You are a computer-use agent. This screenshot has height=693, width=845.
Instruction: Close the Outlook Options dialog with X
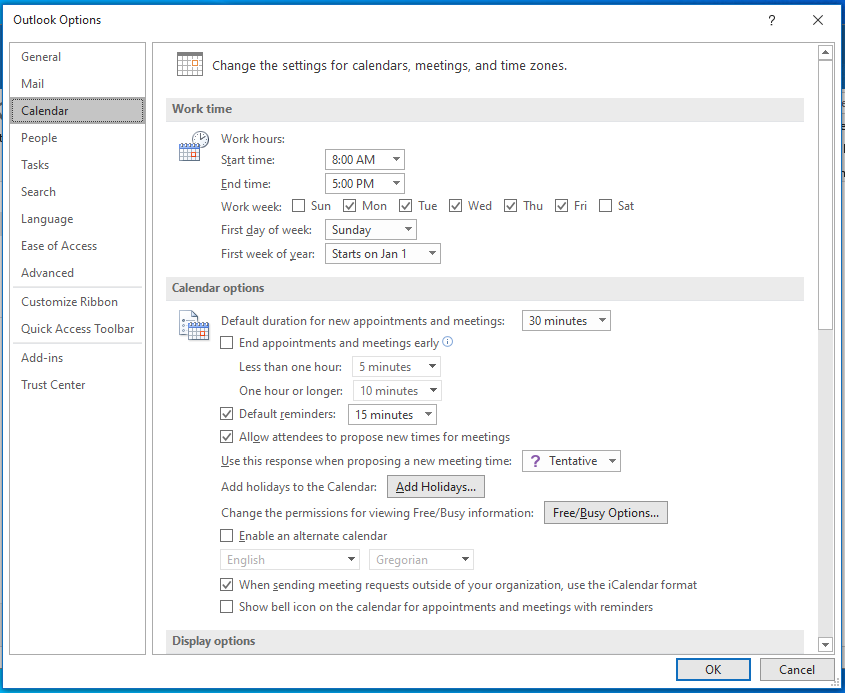[x=818, y=20]
